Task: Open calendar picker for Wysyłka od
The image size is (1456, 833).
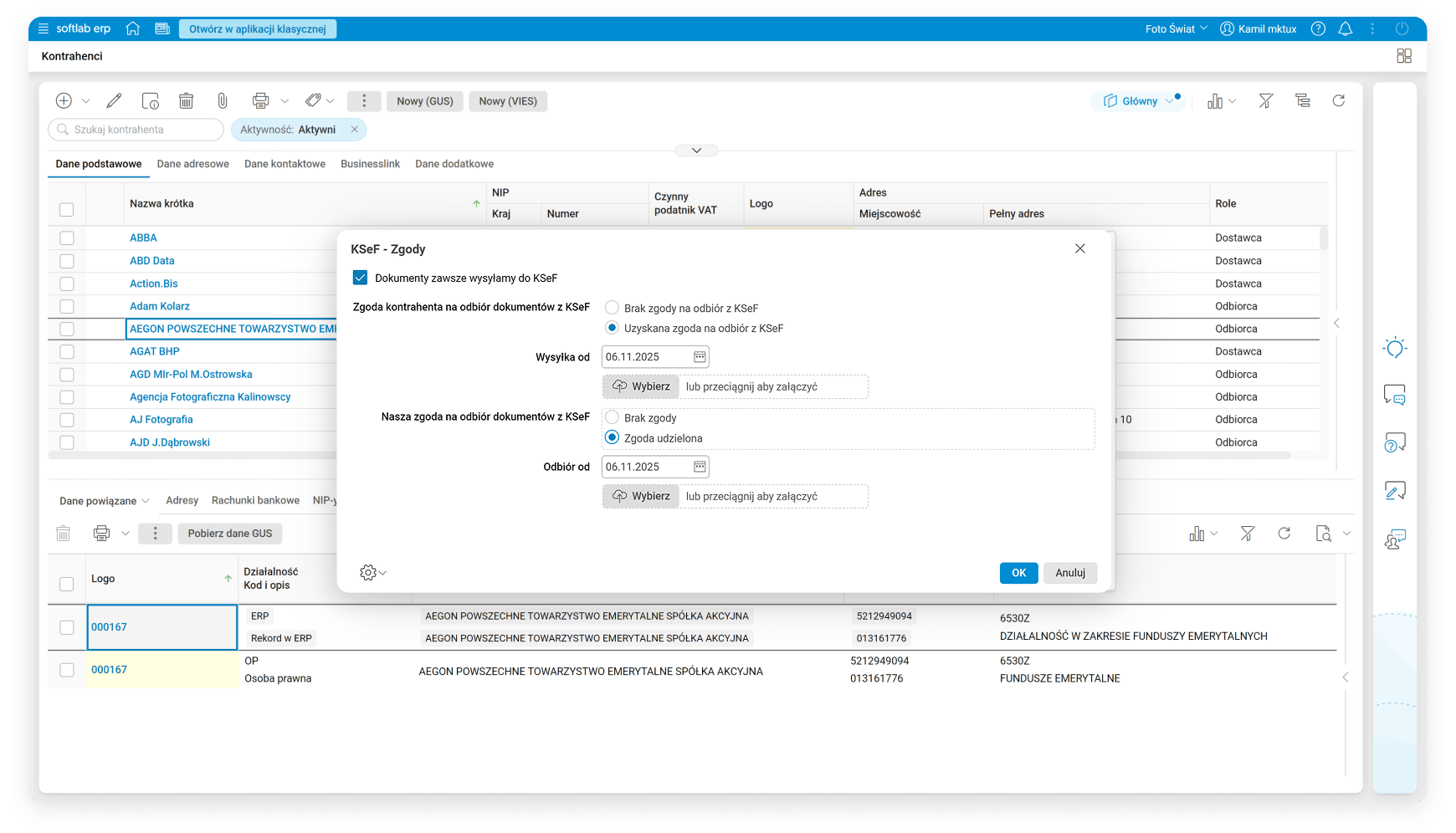Action: tap(700, 357)
